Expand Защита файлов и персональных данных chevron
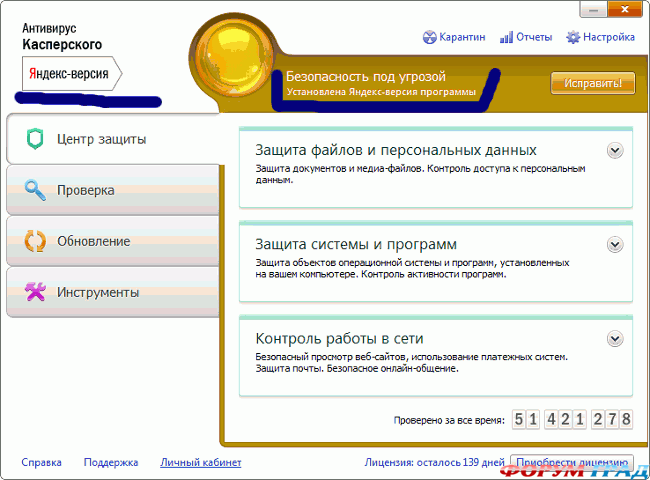The width and height of the screenshot is (650, 480). pos(615,151)
